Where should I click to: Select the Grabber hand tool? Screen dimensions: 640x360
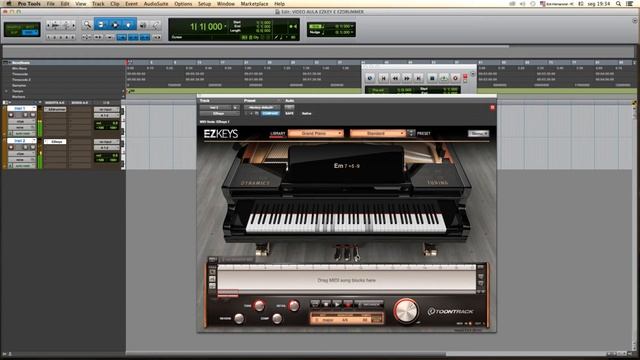[128, 25]
